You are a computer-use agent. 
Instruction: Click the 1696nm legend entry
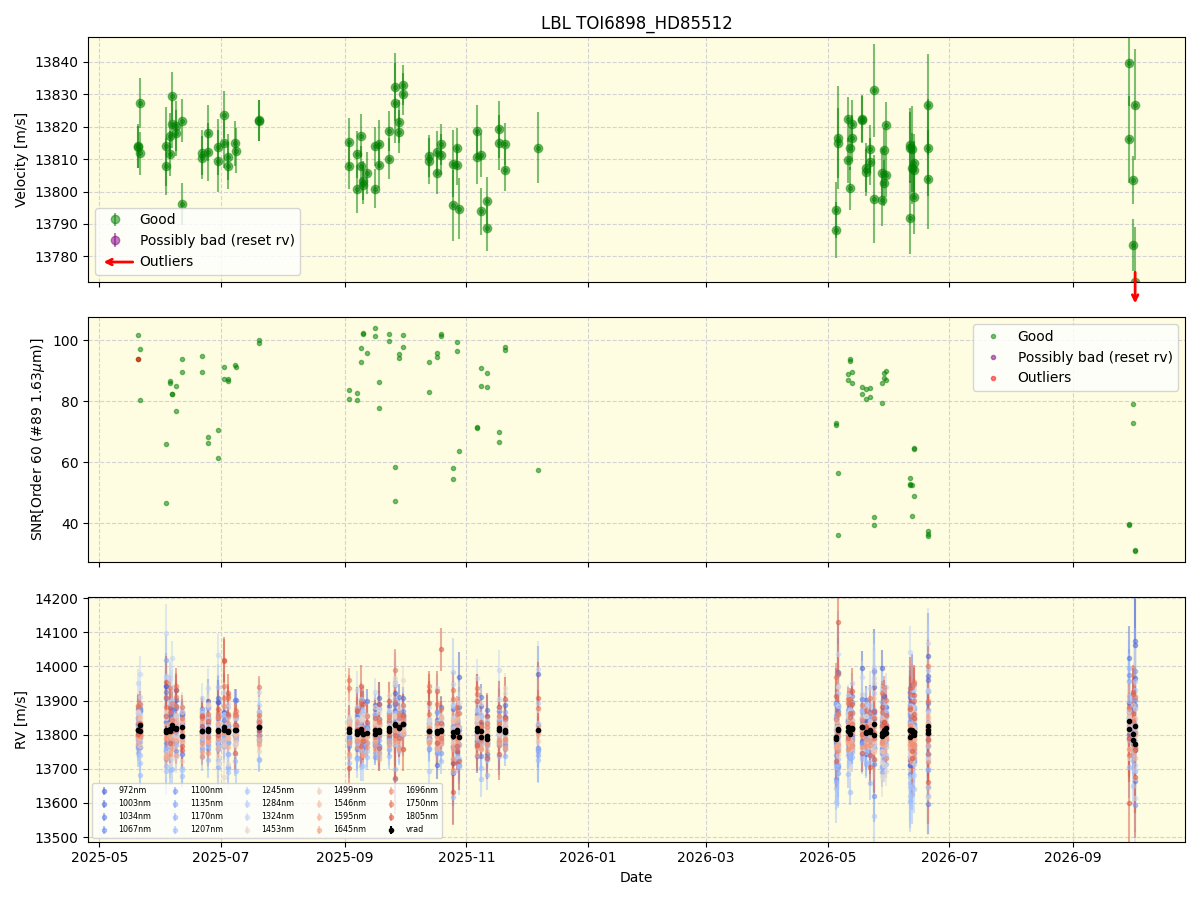click(422, 790)
